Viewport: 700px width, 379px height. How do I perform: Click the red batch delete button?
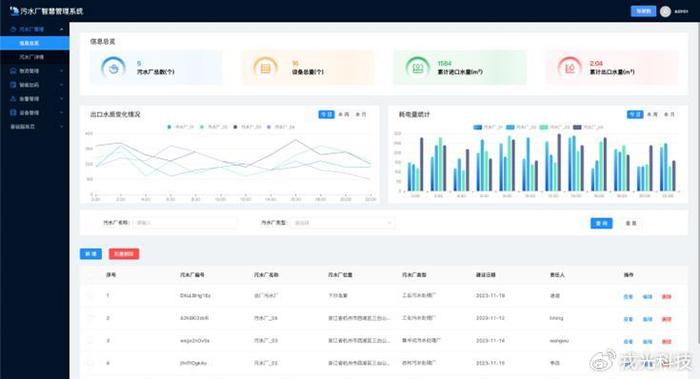[x=124, y=254]
